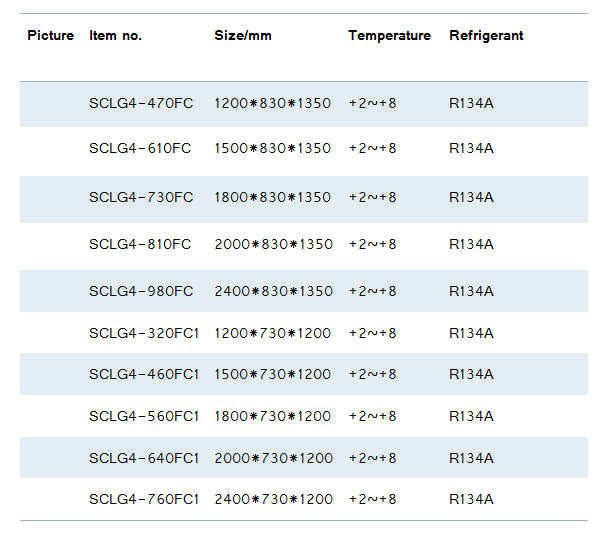Select size 2400*730*1200 cell
Screen dimensions: 616x544
[x=273, y=500]
